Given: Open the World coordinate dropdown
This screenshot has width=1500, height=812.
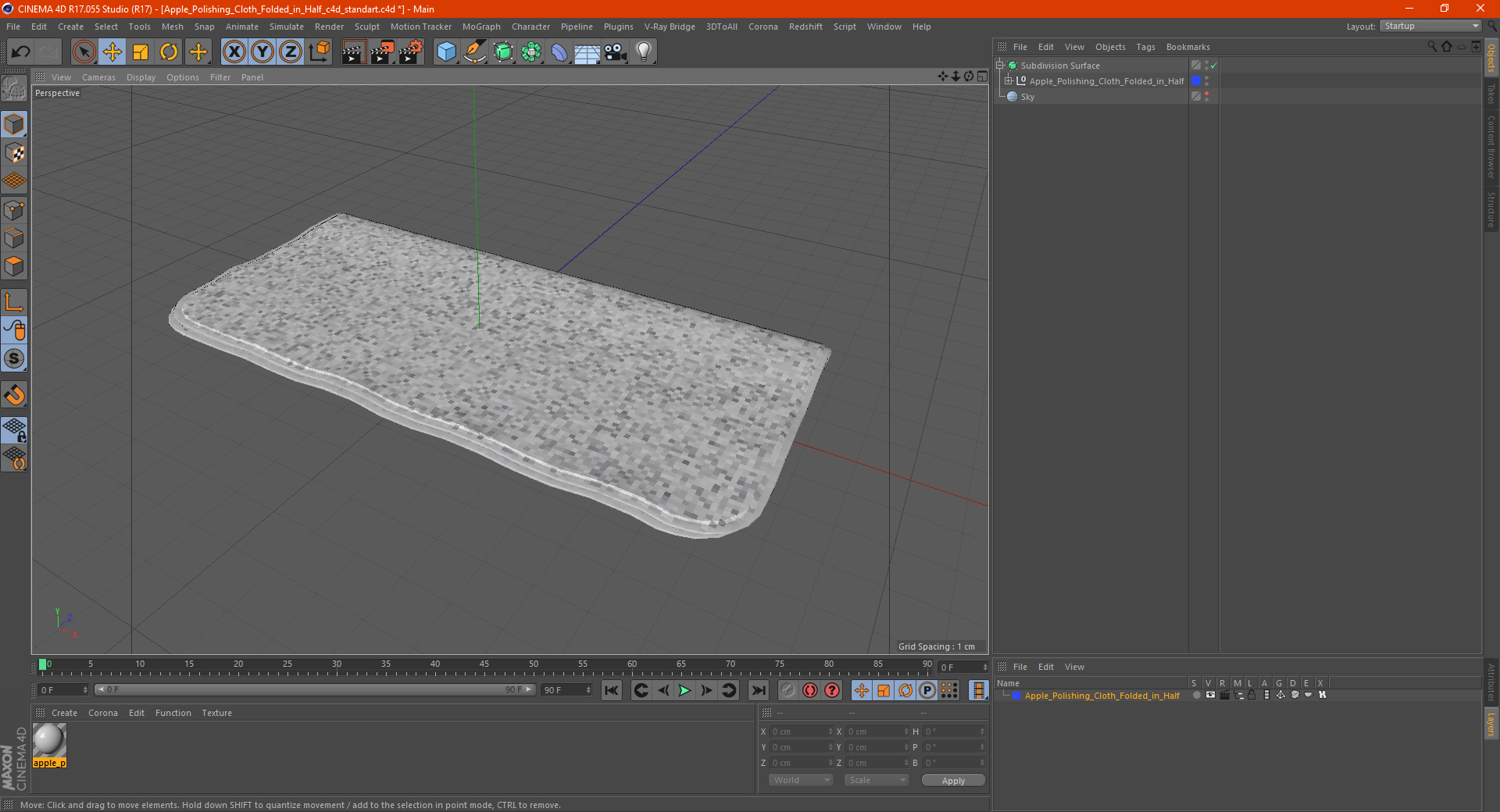Looking at the screenshot, I should point(801,780).
